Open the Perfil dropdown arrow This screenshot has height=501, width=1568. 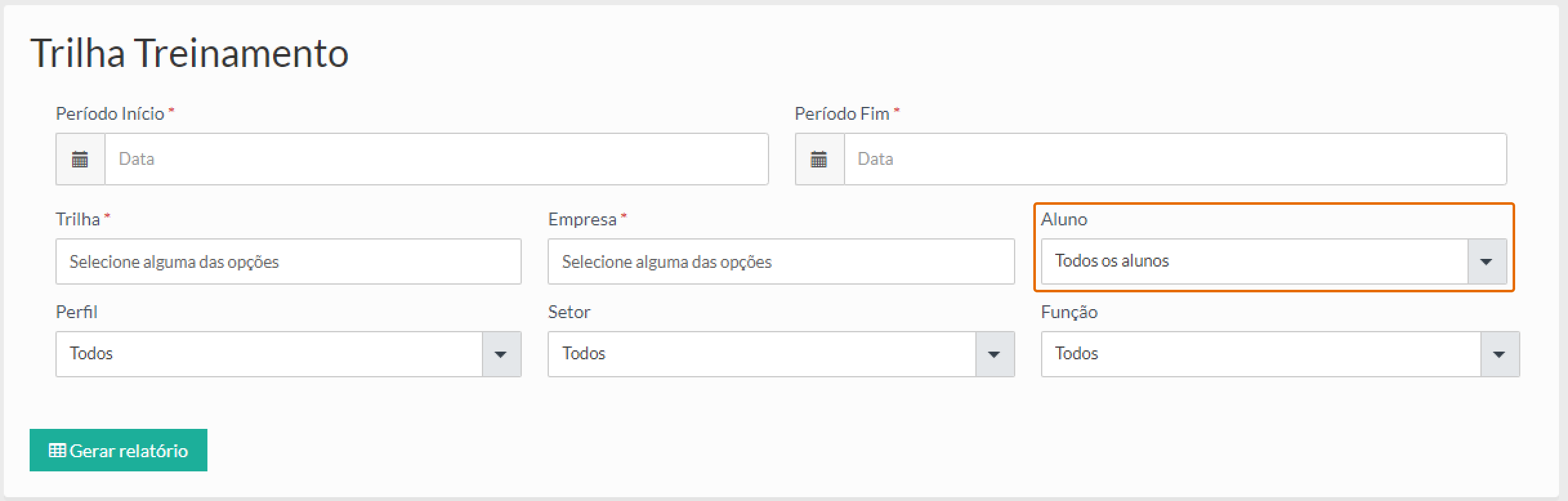(x=501, y=354)
